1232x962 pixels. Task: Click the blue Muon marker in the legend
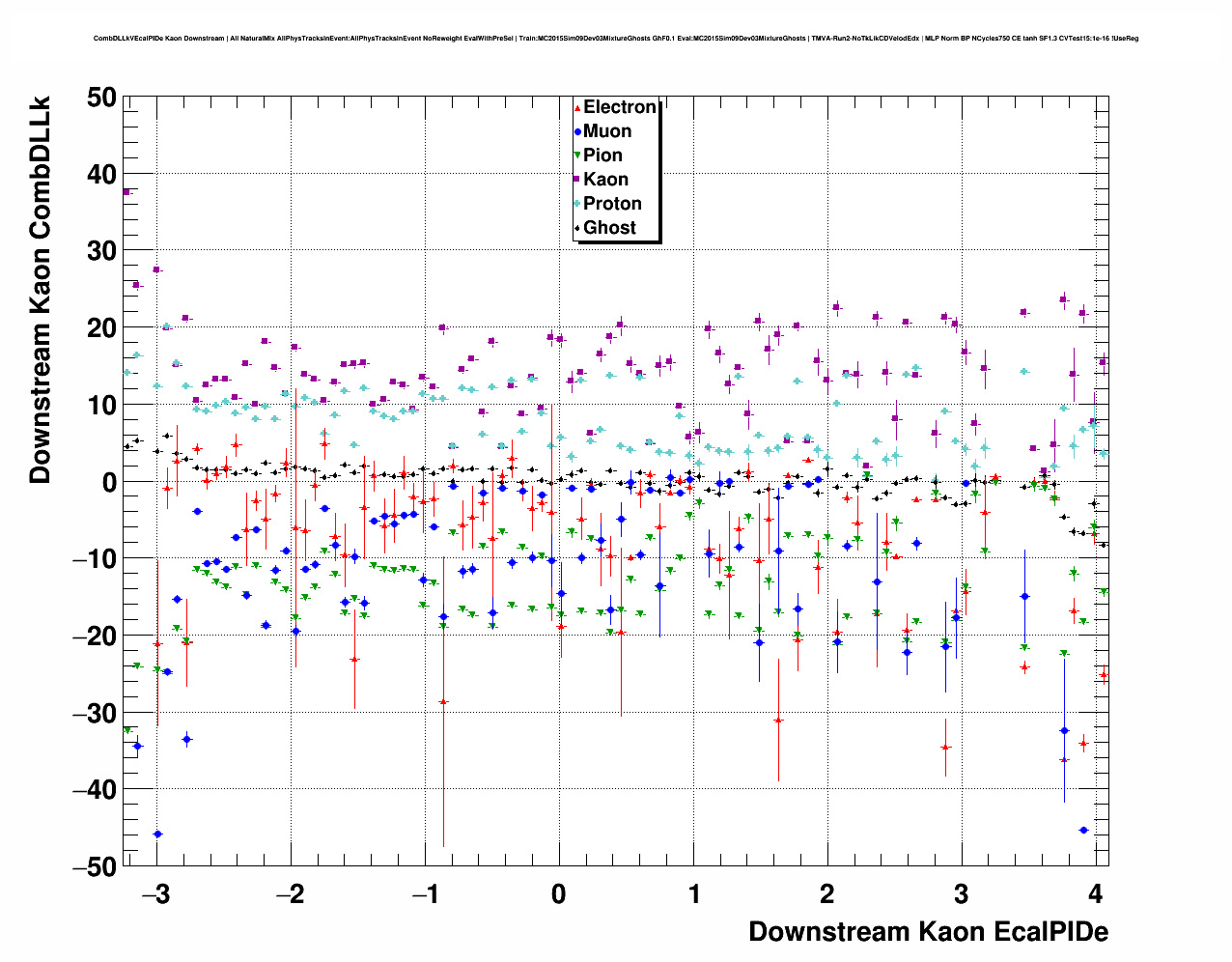[x=577, y=132]
